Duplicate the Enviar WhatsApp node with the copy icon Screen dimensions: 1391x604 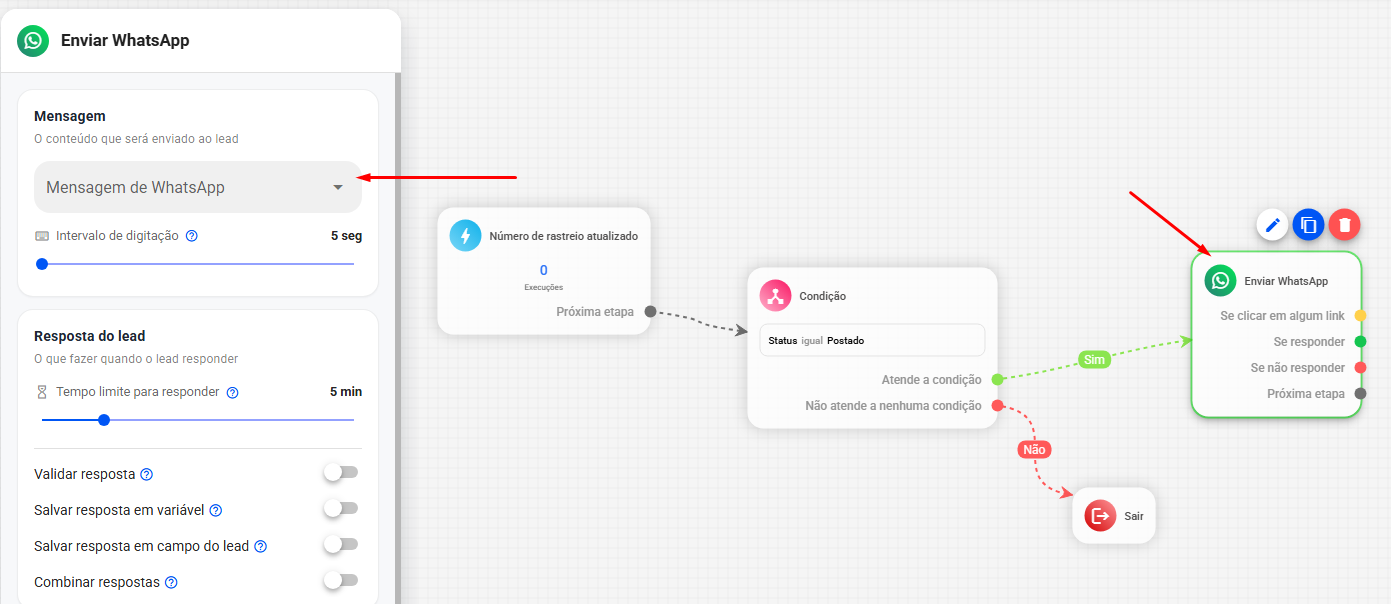click(1308, 225)
